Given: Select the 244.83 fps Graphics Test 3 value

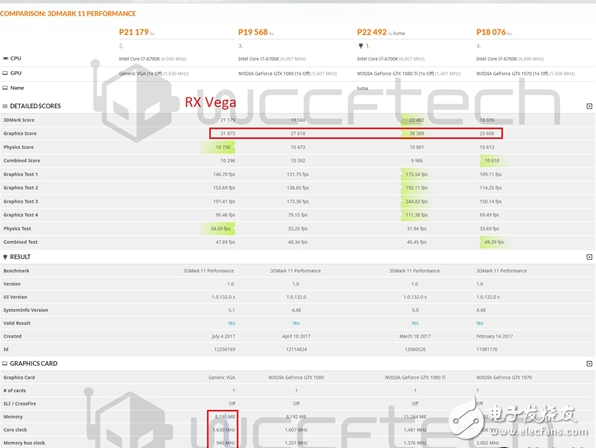Looking at the screenshot, I should point(417,201).
